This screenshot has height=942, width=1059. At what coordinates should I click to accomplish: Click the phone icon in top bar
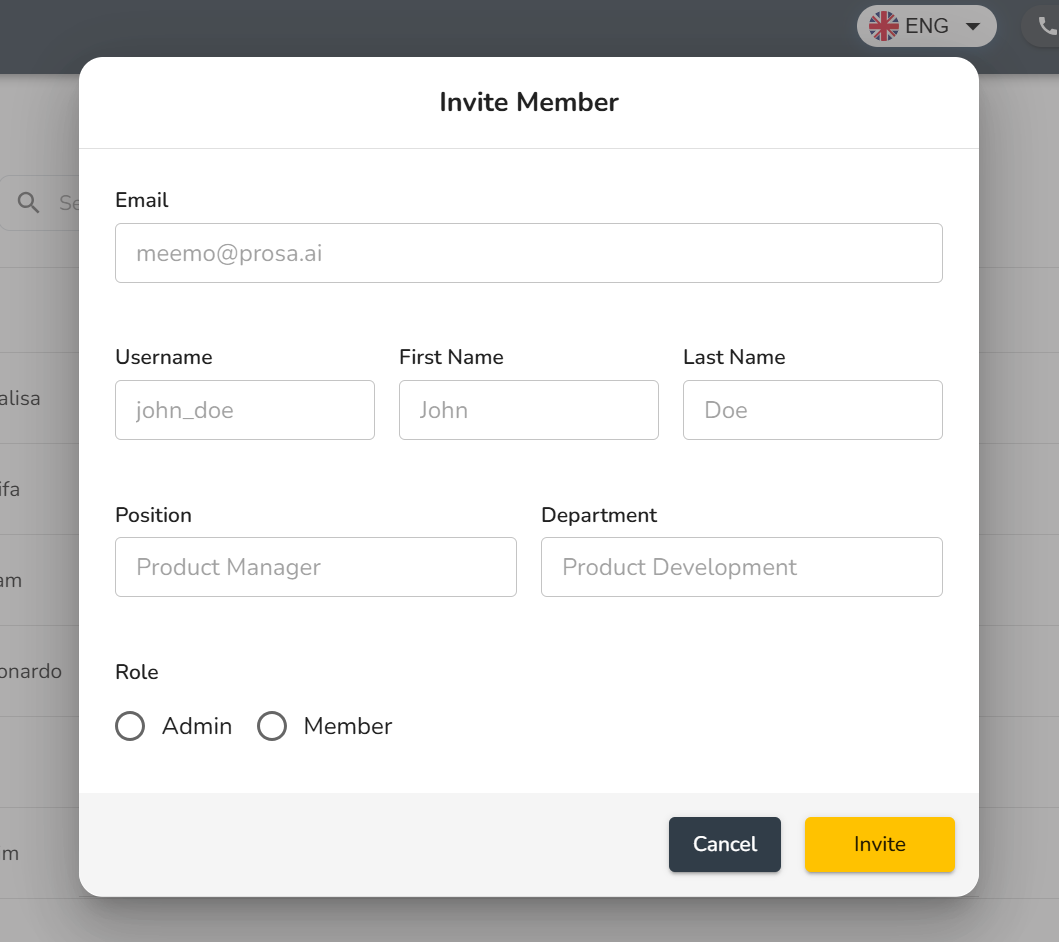[x=1047, y=26]
